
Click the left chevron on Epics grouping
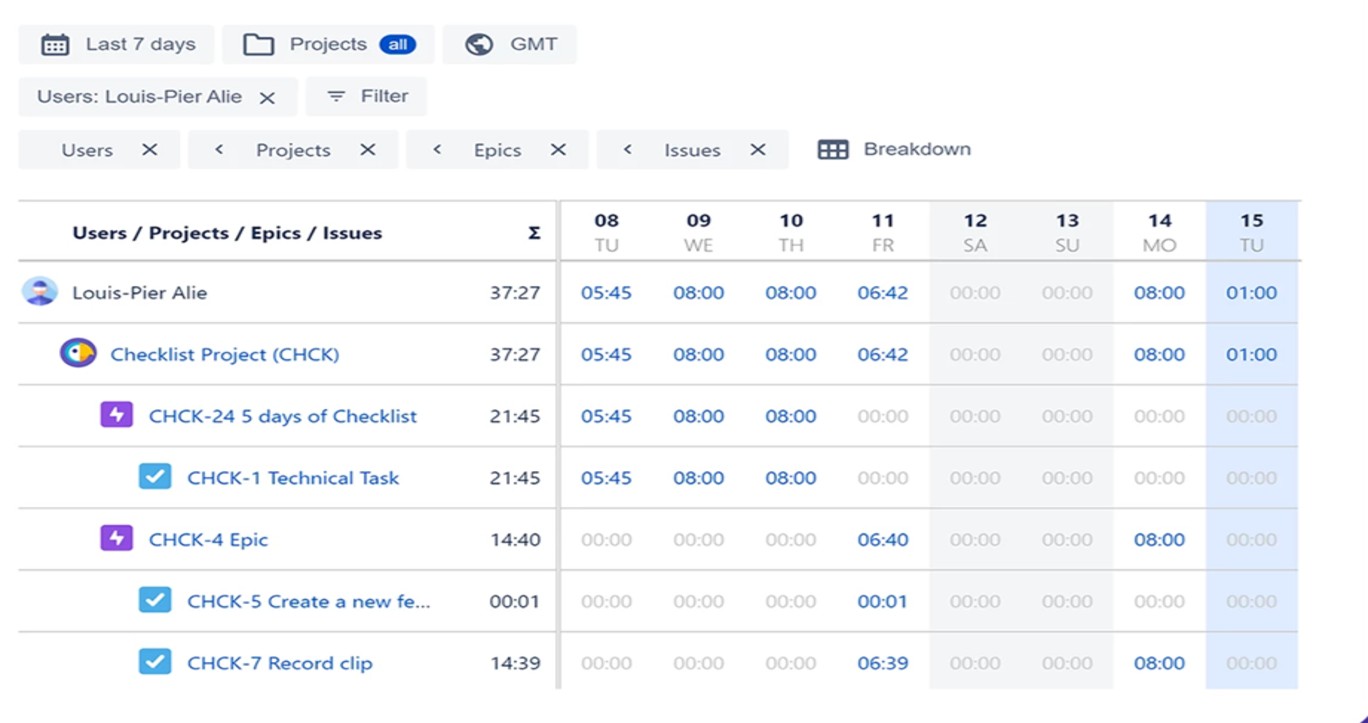(x=437, y=150)
